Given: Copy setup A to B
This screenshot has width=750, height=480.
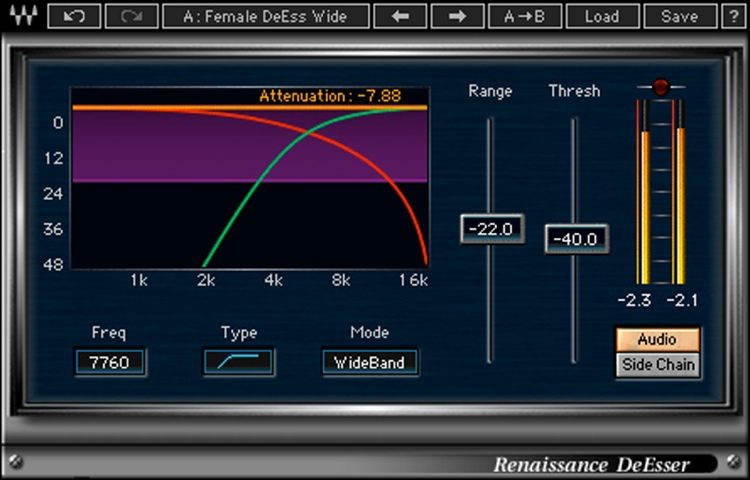Looking at the screenshot, I should pos(525,17).
